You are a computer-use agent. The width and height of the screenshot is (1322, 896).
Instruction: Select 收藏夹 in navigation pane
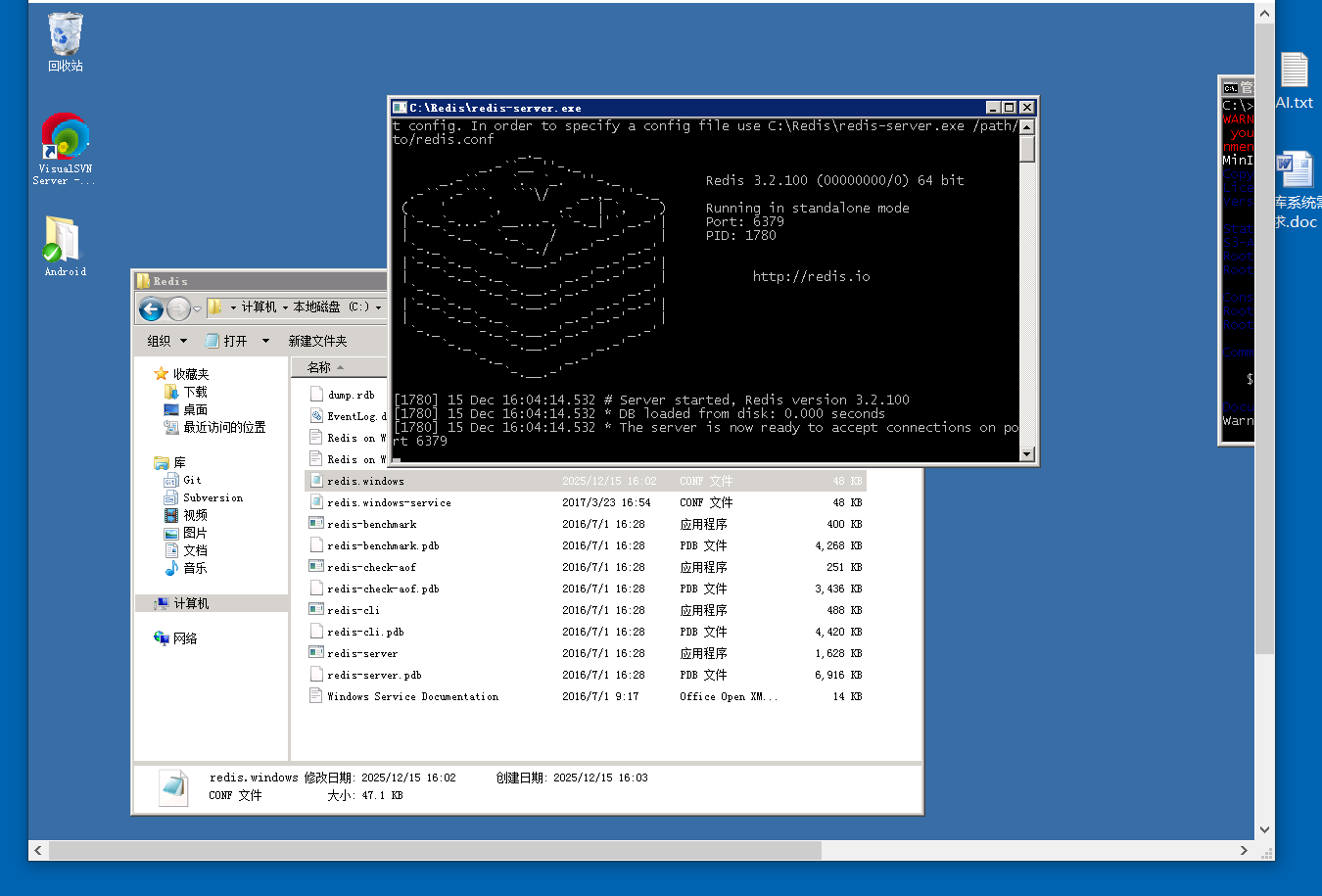click(182, 374)
